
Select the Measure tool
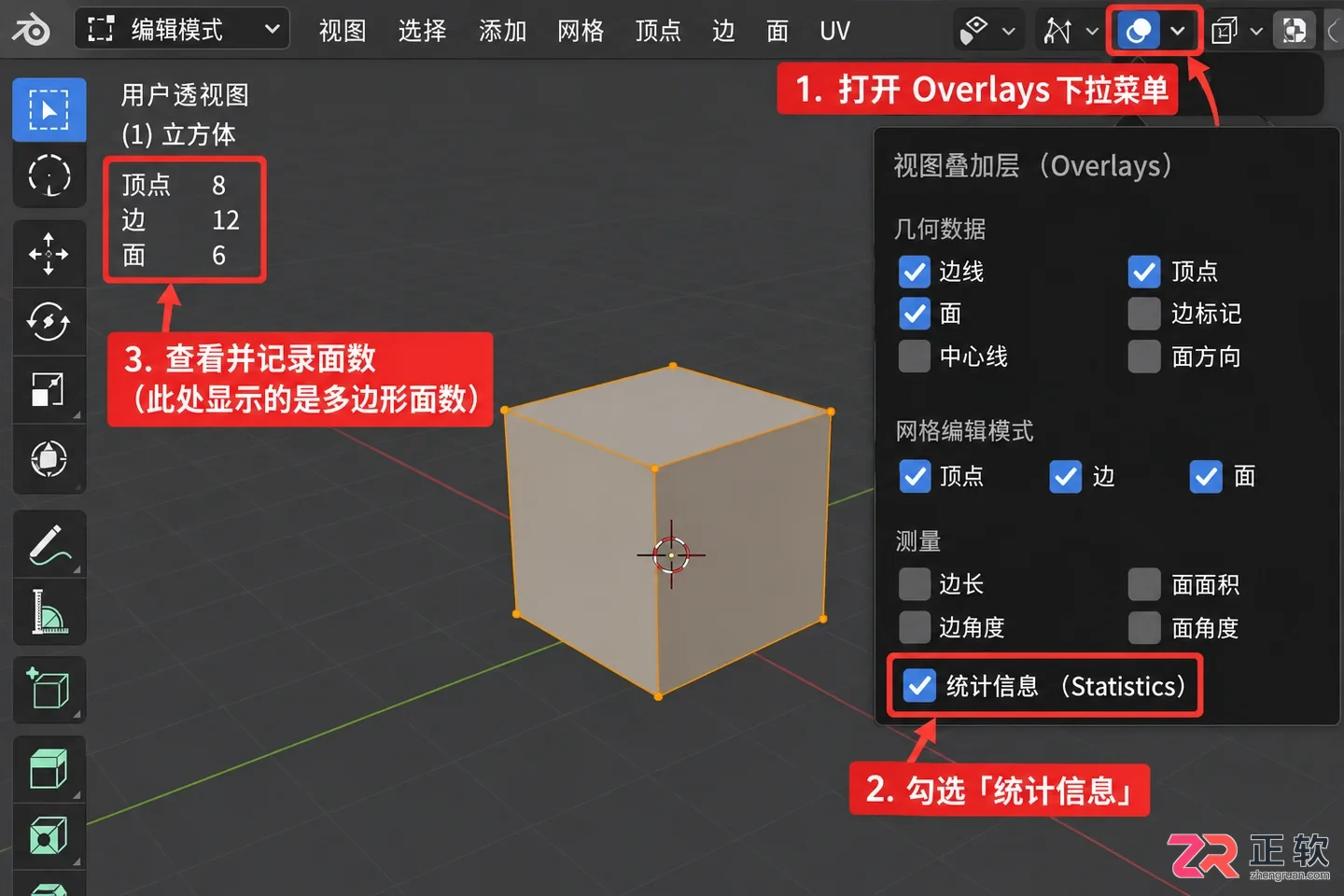pyautogui.click(x=49, y=612)
